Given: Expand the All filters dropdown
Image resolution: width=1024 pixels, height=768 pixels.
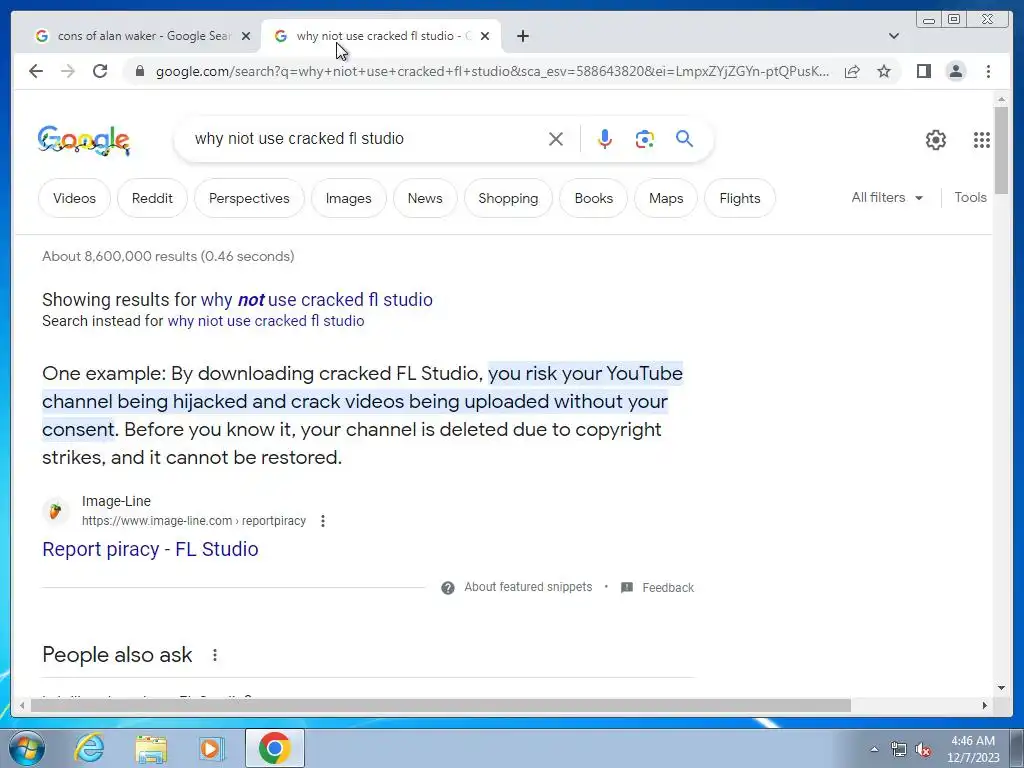Looking at the screenshot, I should point(887,197).
